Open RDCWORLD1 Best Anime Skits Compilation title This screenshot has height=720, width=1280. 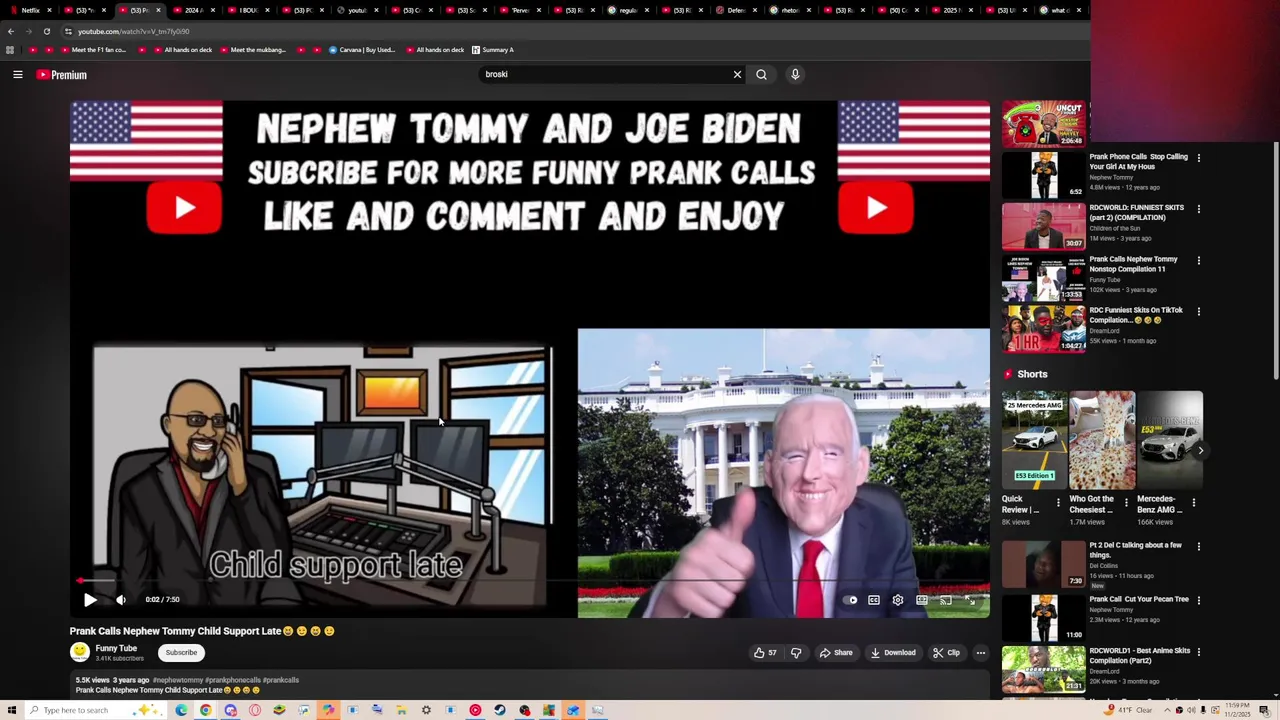point(1140,655)
